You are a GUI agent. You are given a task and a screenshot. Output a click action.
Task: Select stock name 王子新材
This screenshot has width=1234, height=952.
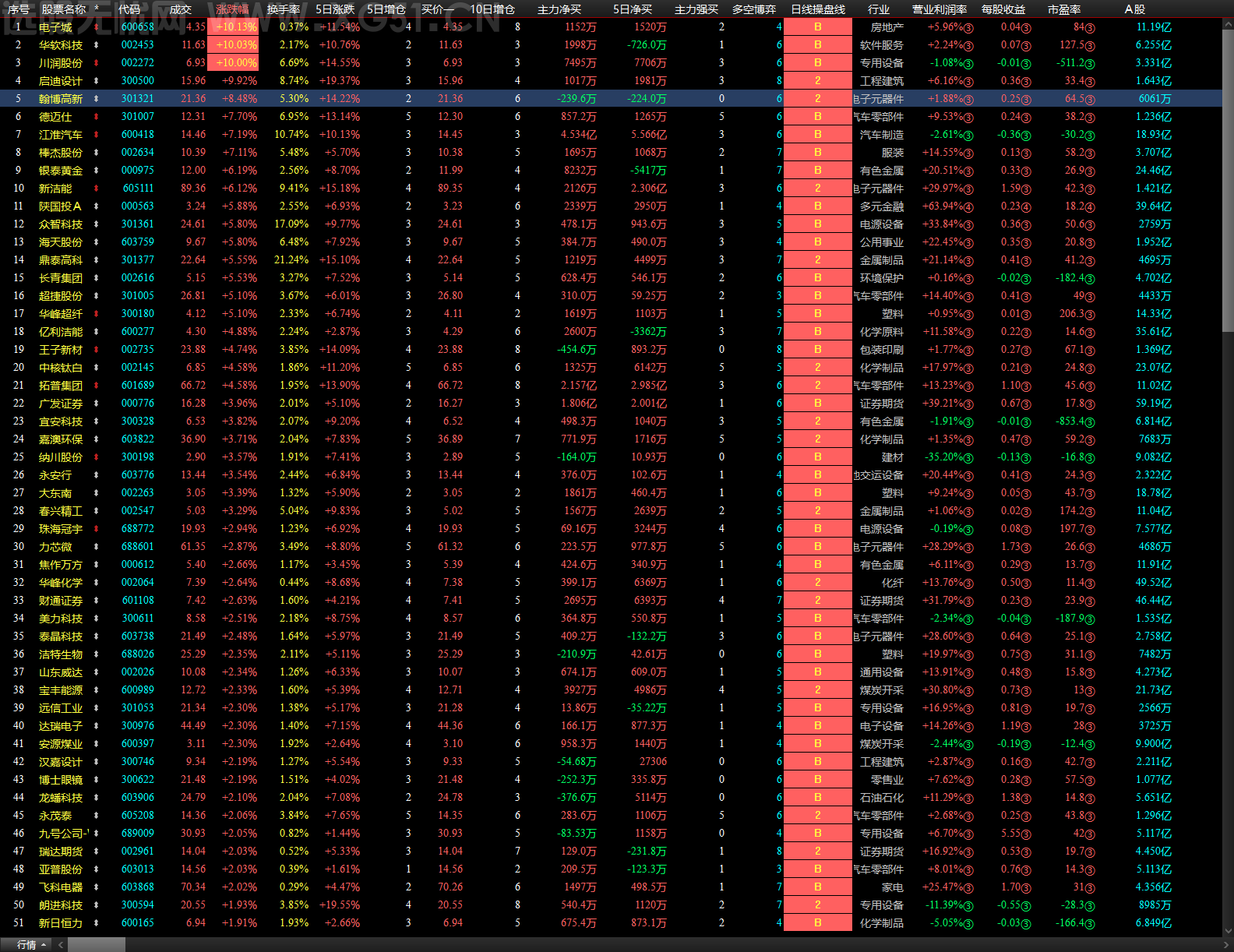pos(61,350)
